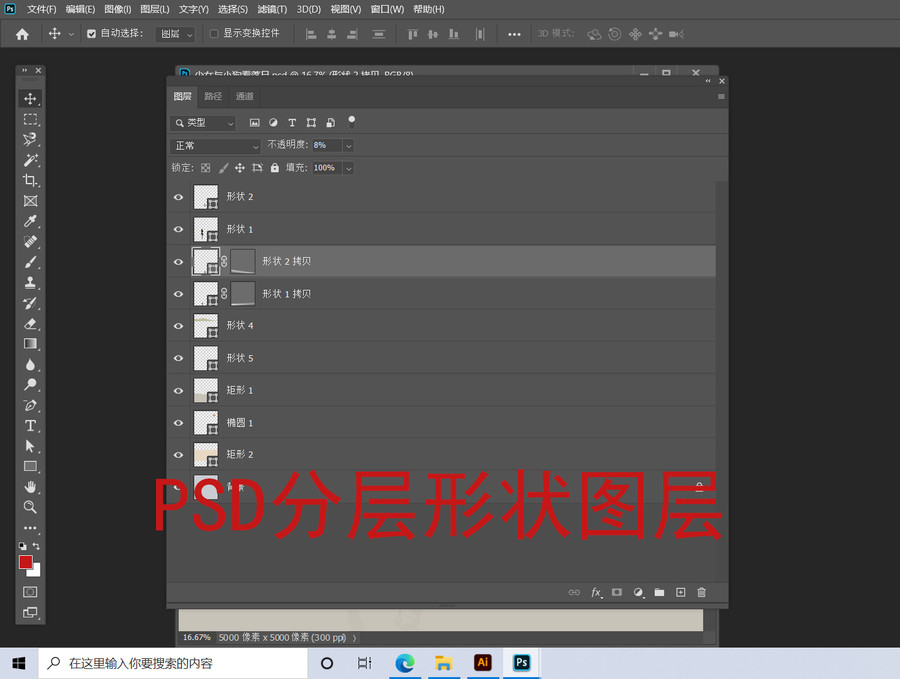Click the delete layer trash icon
This screenshot has width=900, height=679.
click(701, 592)
